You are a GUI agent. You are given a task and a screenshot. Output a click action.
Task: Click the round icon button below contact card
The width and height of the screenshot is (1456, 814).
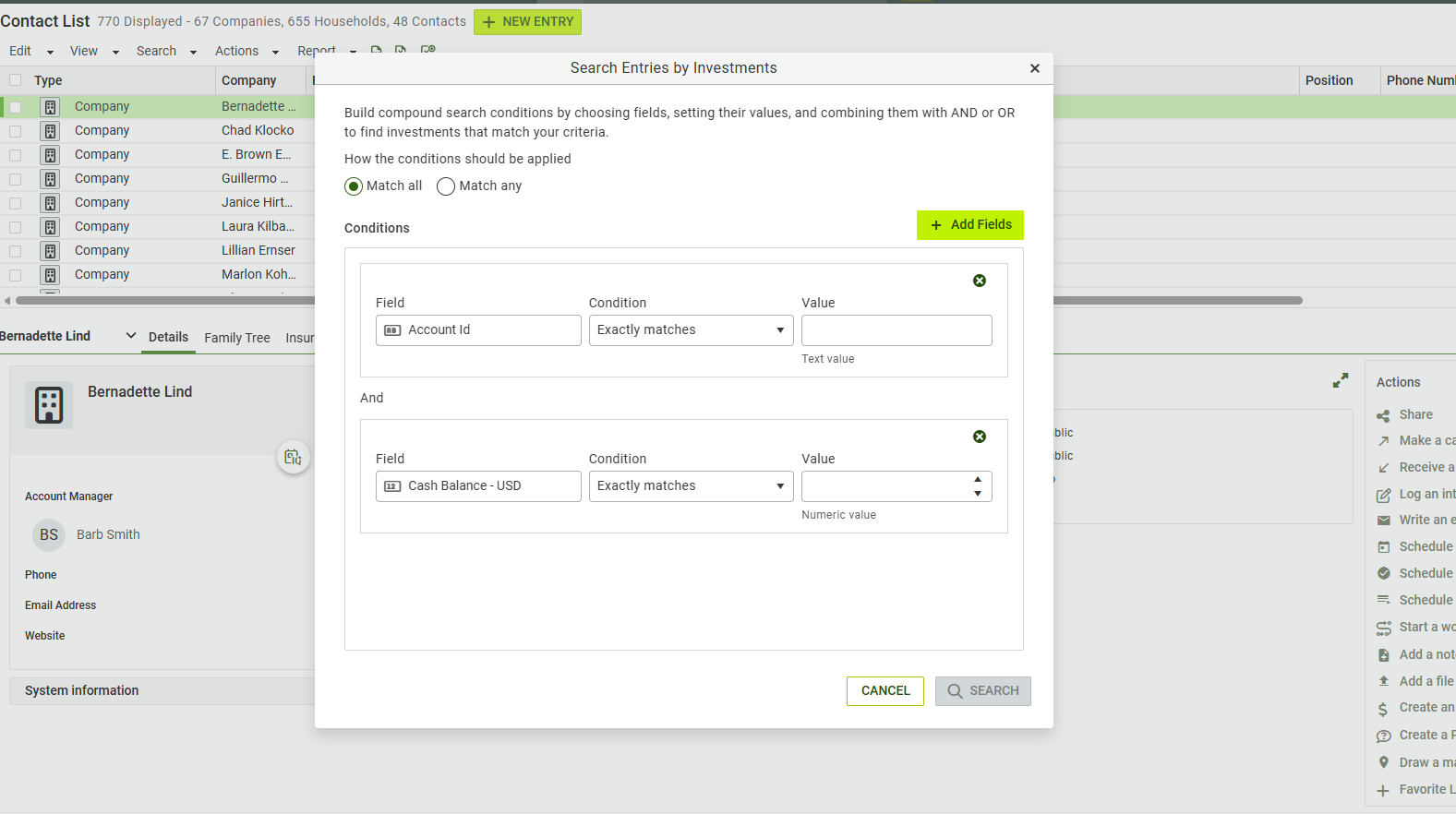(294, 458)
